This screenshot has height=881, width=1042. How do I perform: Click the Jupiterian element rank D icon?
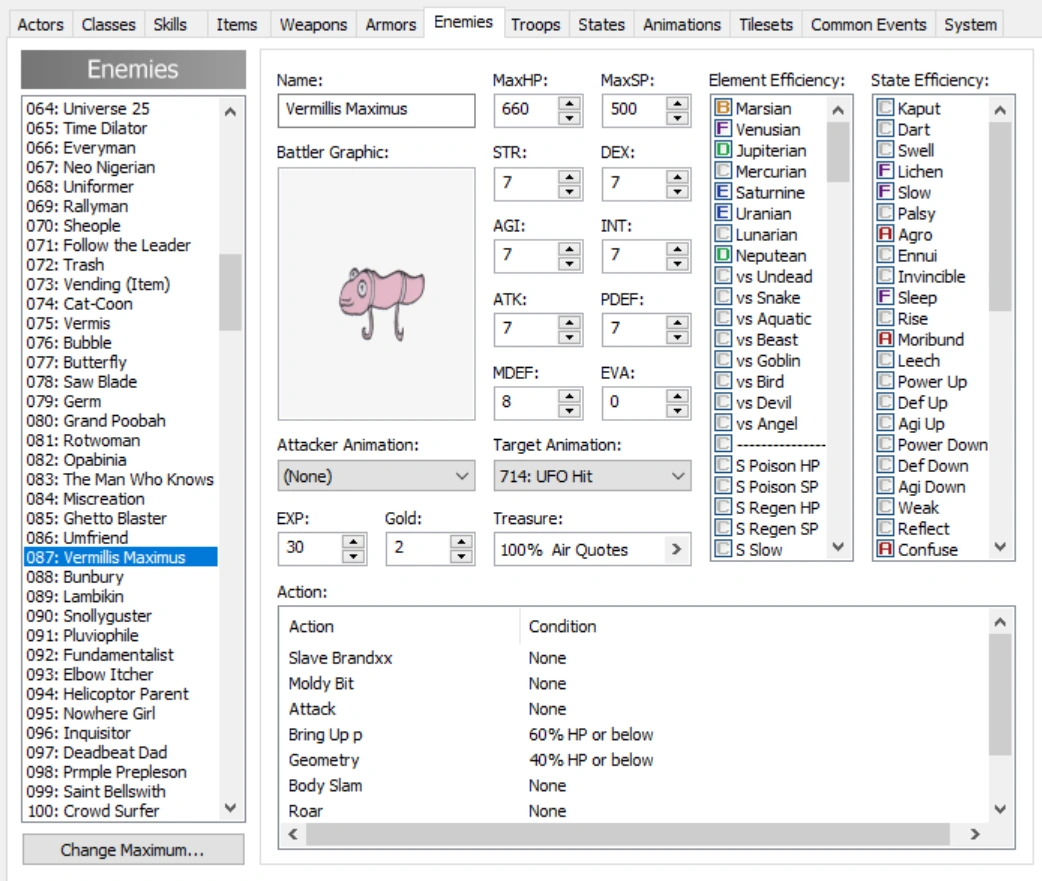(x=723, y=150)
